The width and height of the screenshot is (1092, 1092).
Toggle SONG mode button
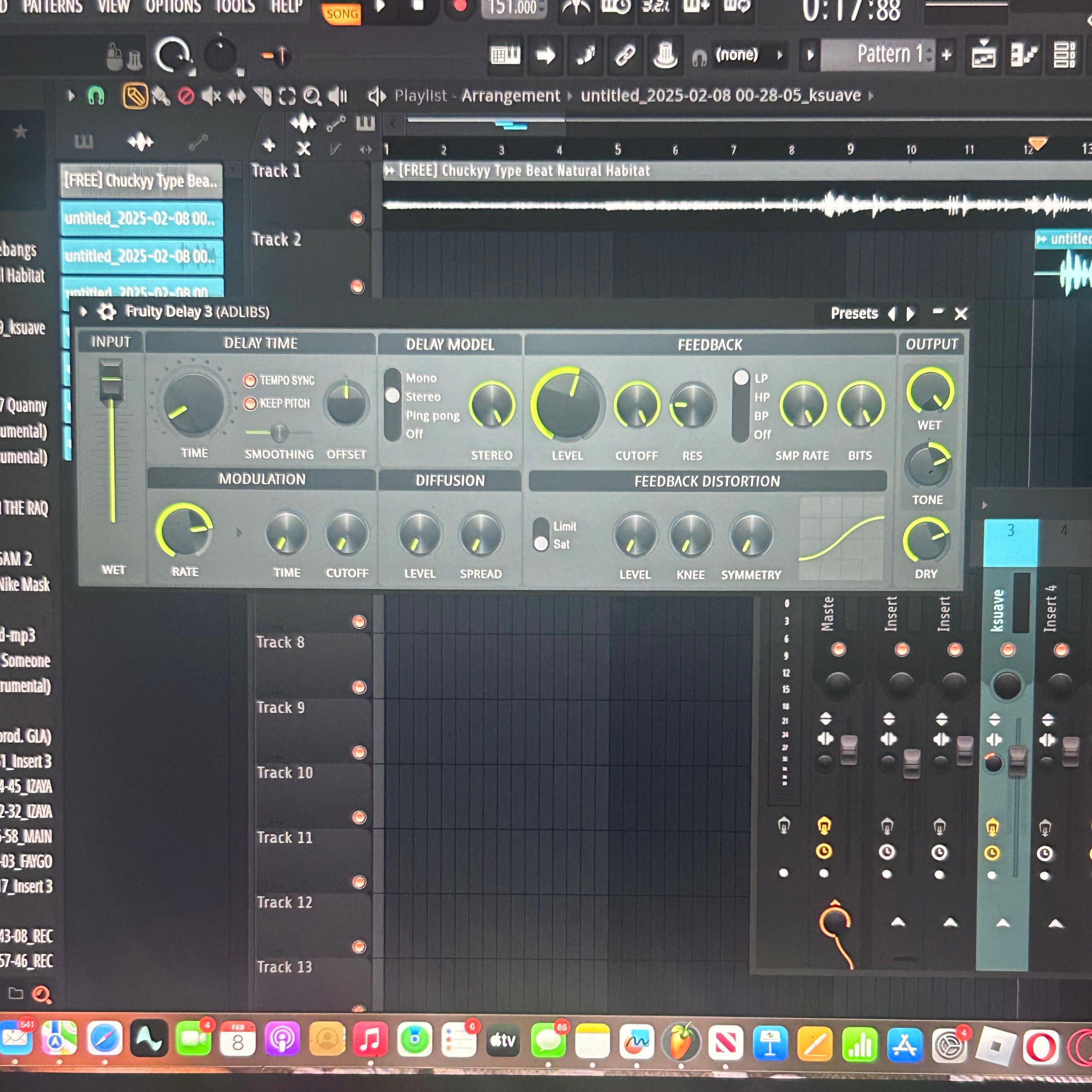341,13
